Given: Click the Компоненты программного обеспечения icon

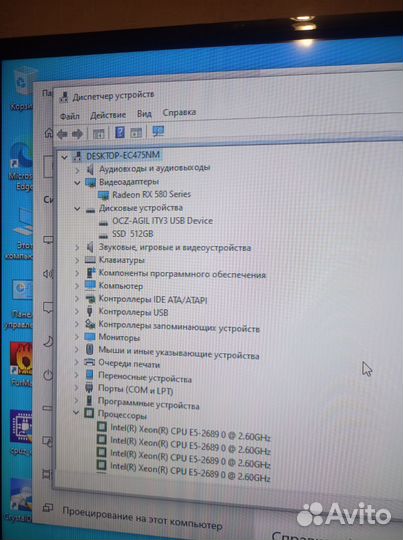Looking at the screenshot, I should click(90, 273).
